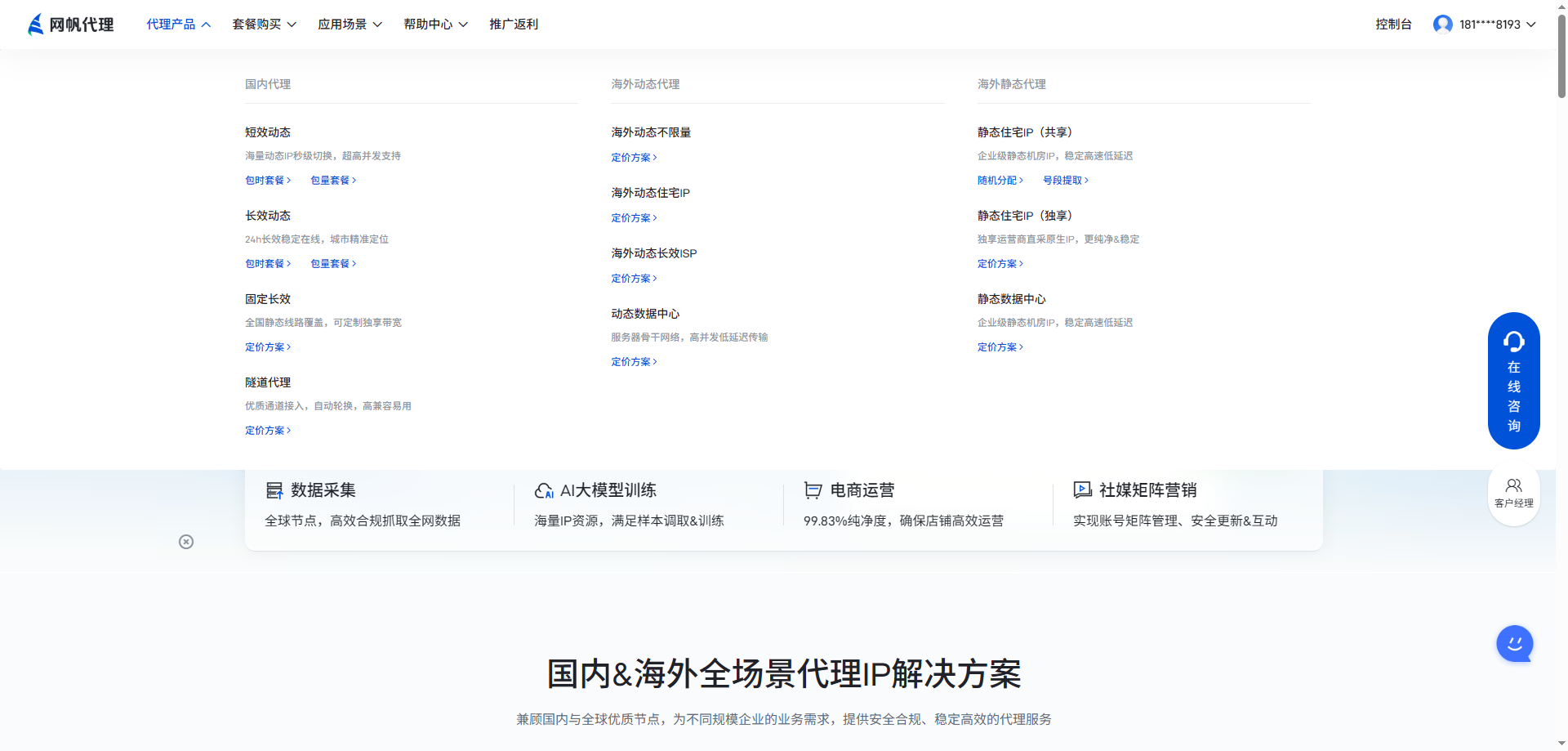The image size is (1568, 751).
Task: Click the 客户经理 icon button
Action: (x=1513, y=494)
